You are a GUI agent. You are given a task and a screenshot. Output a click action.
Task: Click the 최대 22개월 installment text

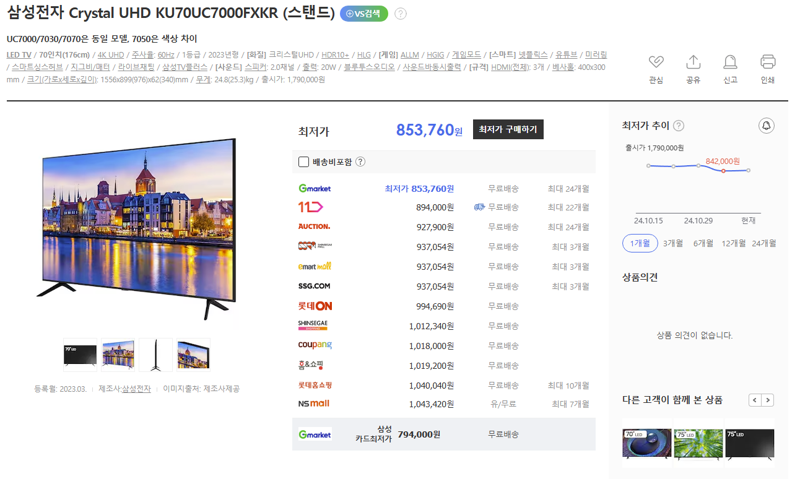tap(568, 207)
